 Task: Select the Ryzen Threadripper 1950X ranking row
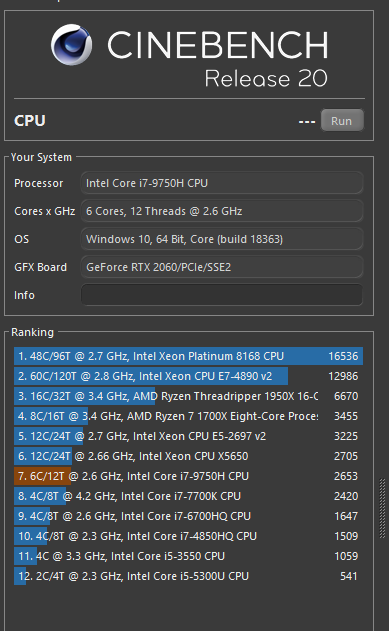coord(188,396)
